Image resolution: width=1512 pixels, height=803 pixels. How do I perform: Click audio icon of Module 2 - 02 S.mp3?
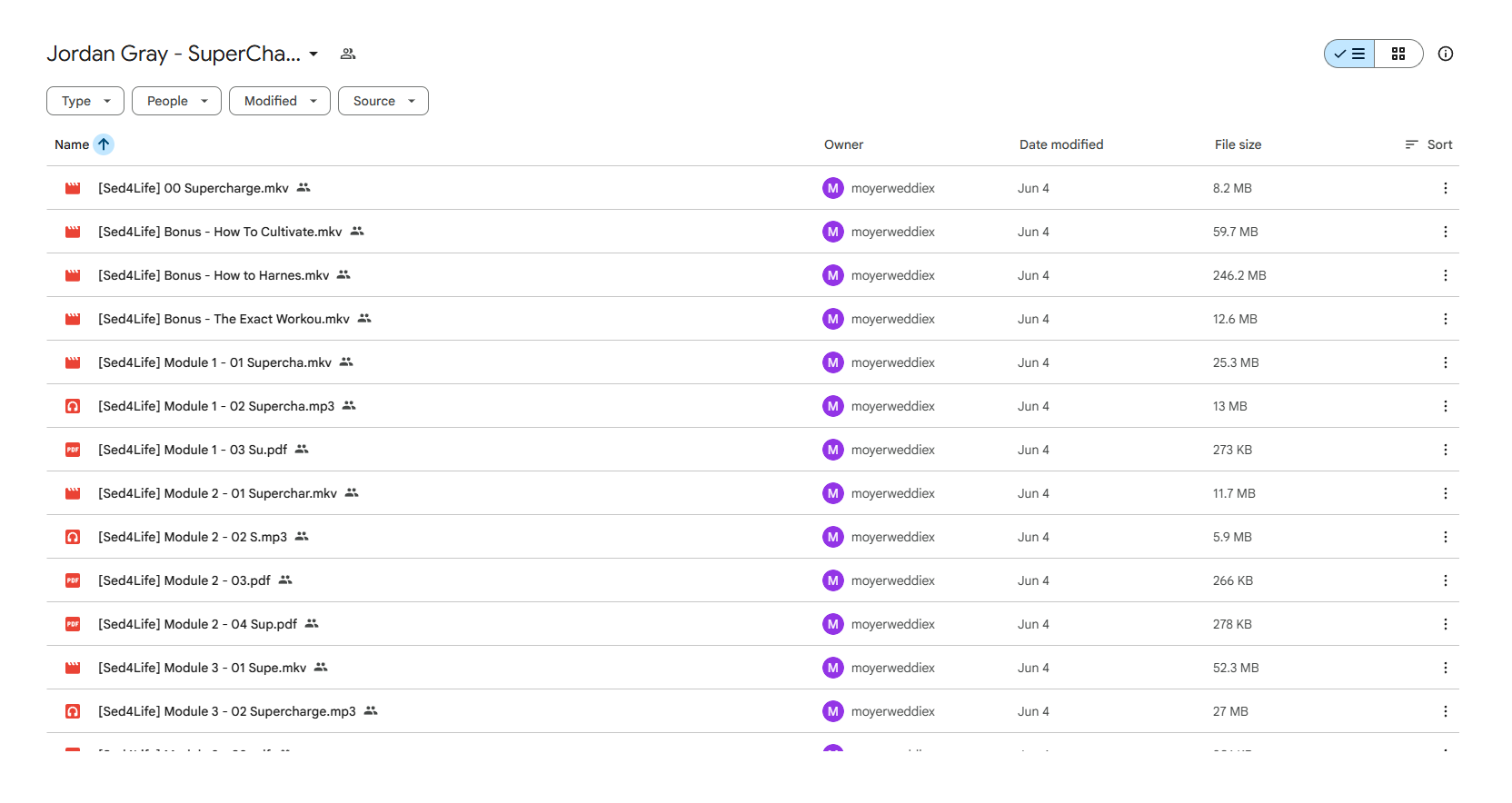click(73, 537)
